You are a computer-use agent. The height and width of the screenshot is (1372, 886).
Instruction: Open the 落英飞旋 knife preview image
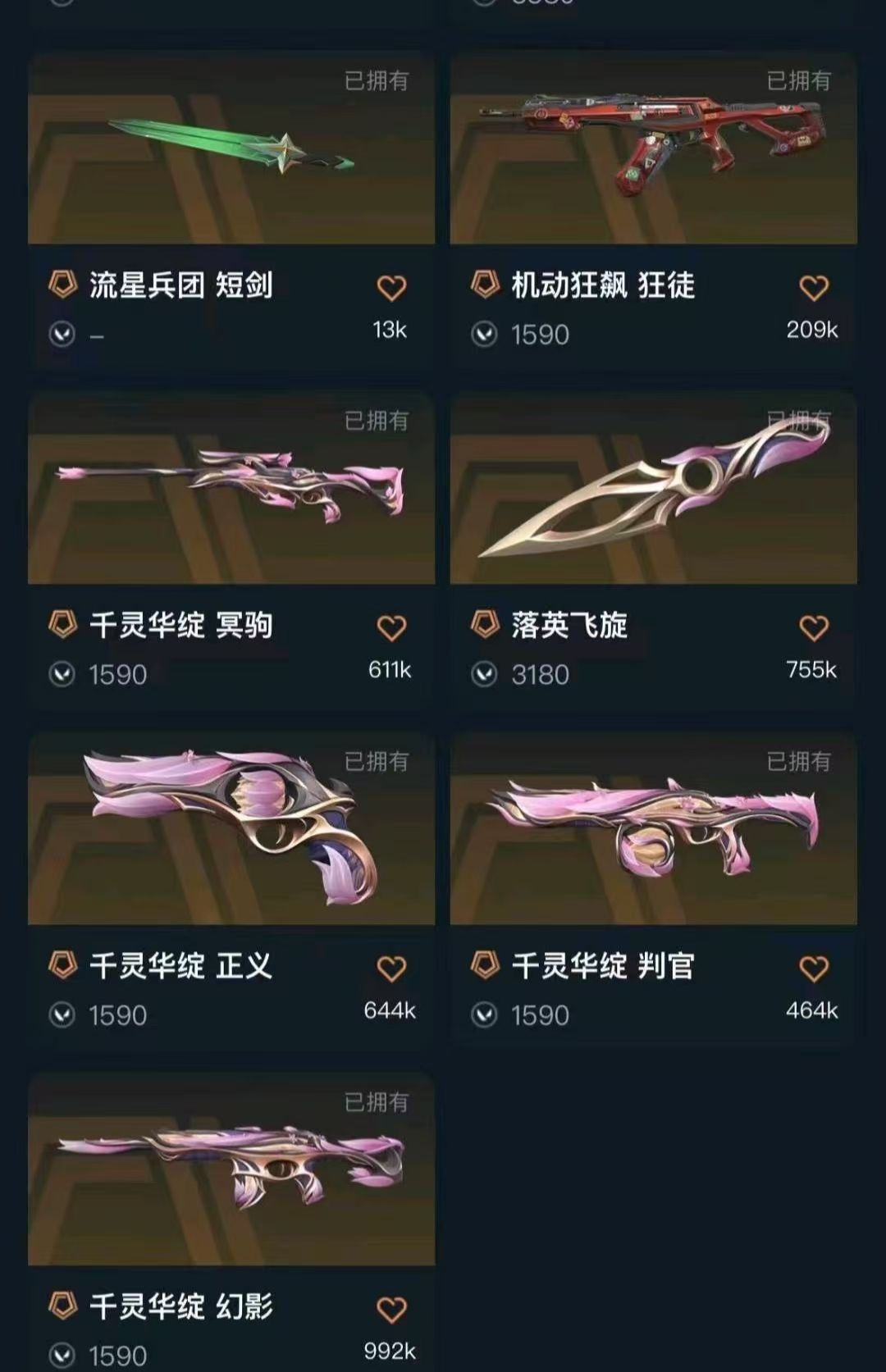(654, 489)
